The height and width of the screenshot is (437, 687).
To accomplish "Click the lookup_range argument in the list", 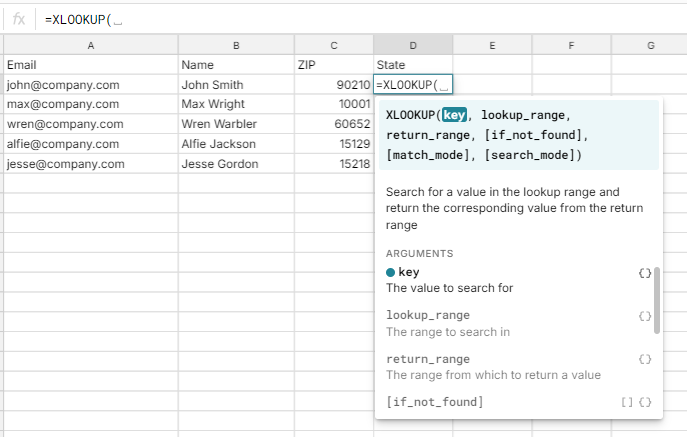I will click(428, 316).
